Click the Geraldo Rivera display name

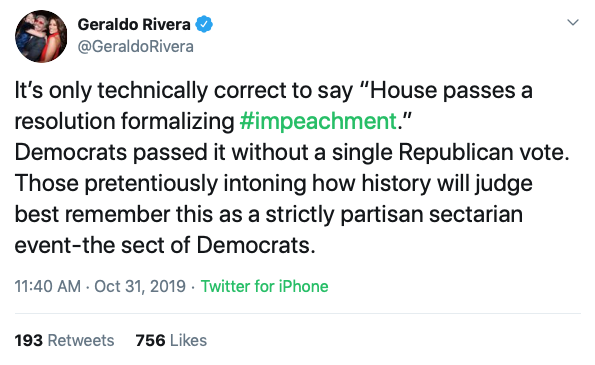pos(134,25)
